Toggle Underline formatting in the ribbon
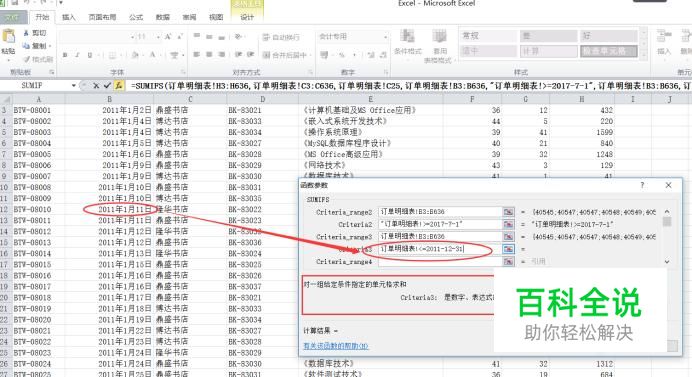This screenshot has height=377, width=692. click(x=90, y=55)
